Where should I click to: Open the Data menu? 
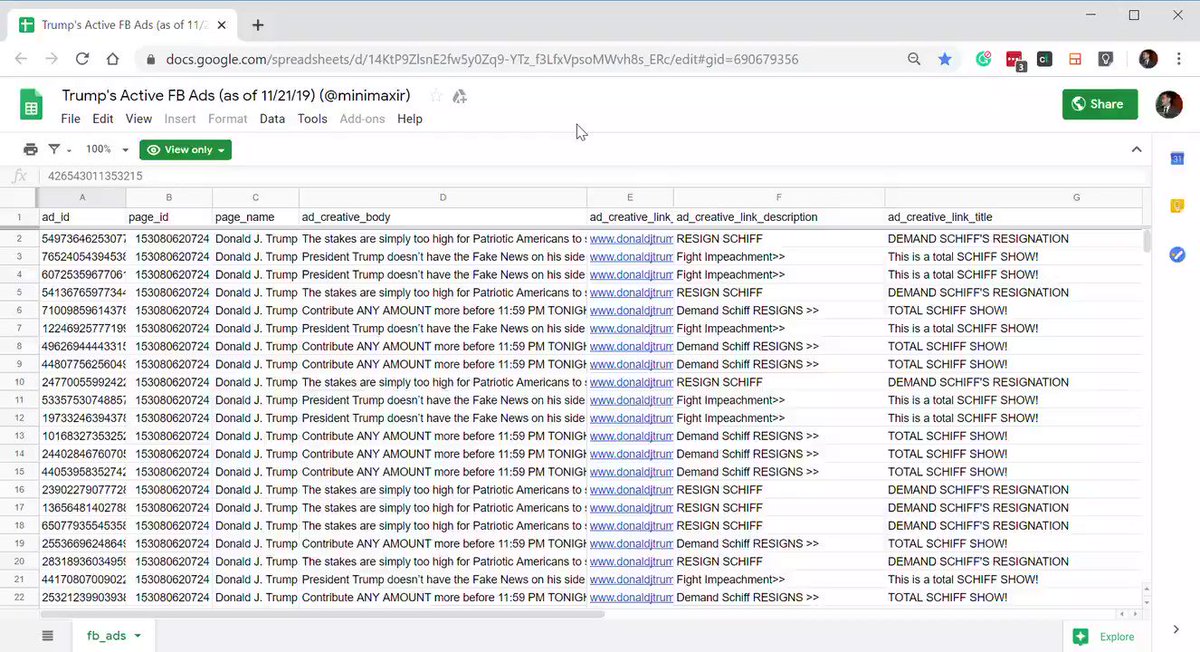(x=272, y=119)
